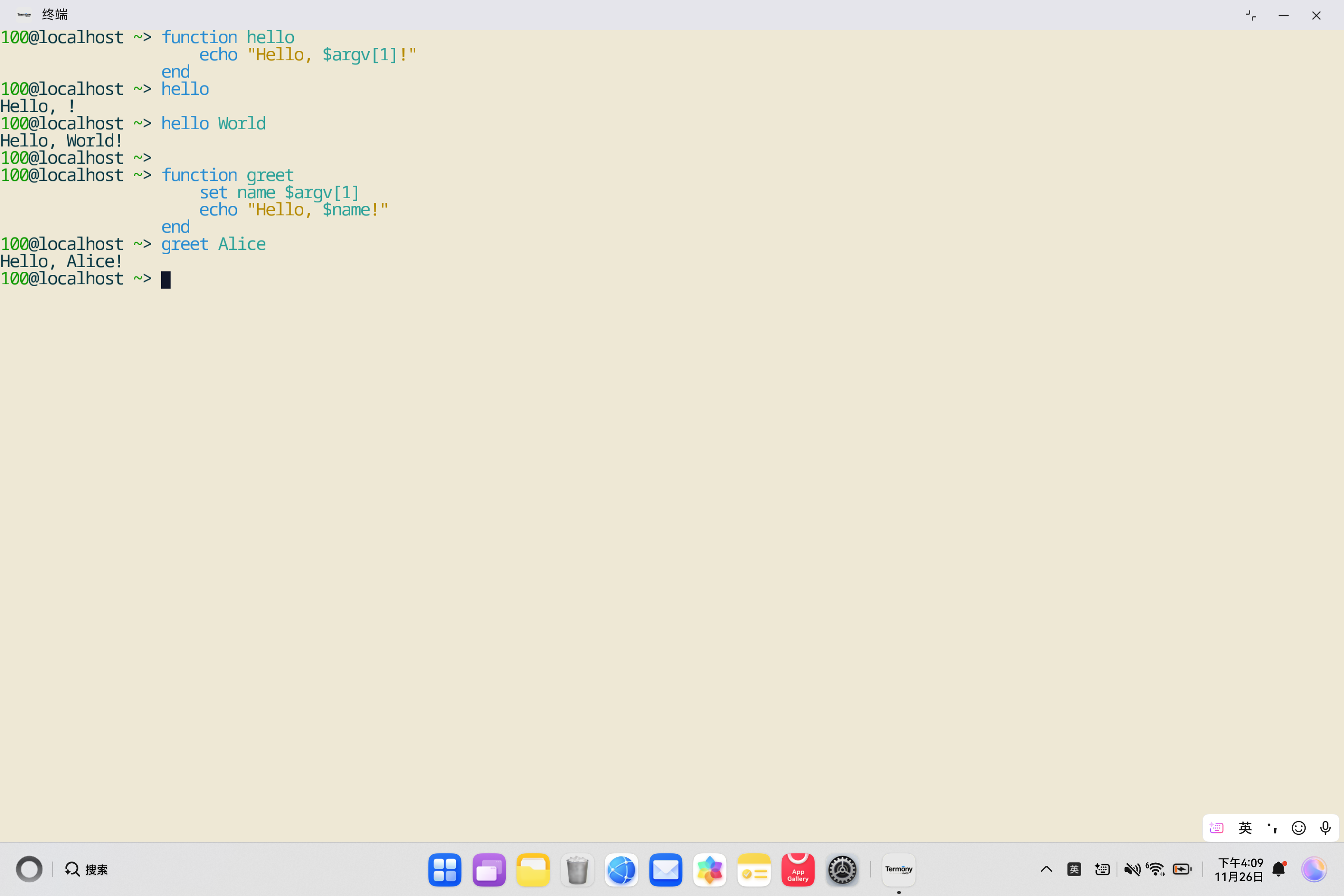1344x896 pixels.
Task: Launch the Notes to-do app
Action: (754, 869)
